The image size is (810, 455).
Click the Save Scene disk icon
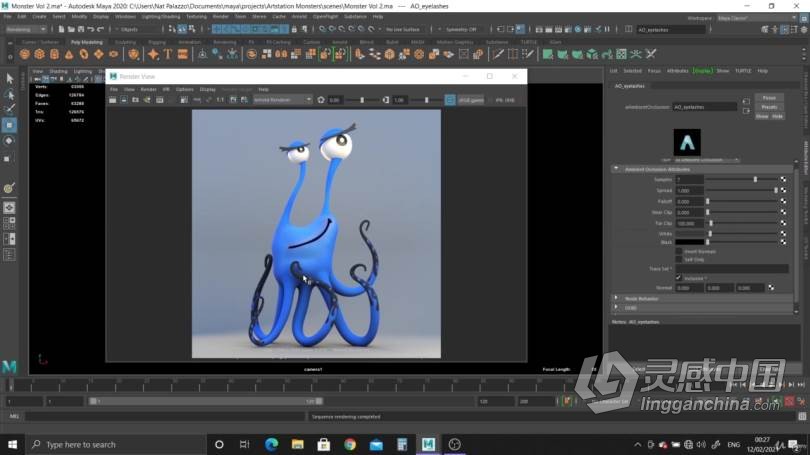pyautogui.click(x=81, y=29)
